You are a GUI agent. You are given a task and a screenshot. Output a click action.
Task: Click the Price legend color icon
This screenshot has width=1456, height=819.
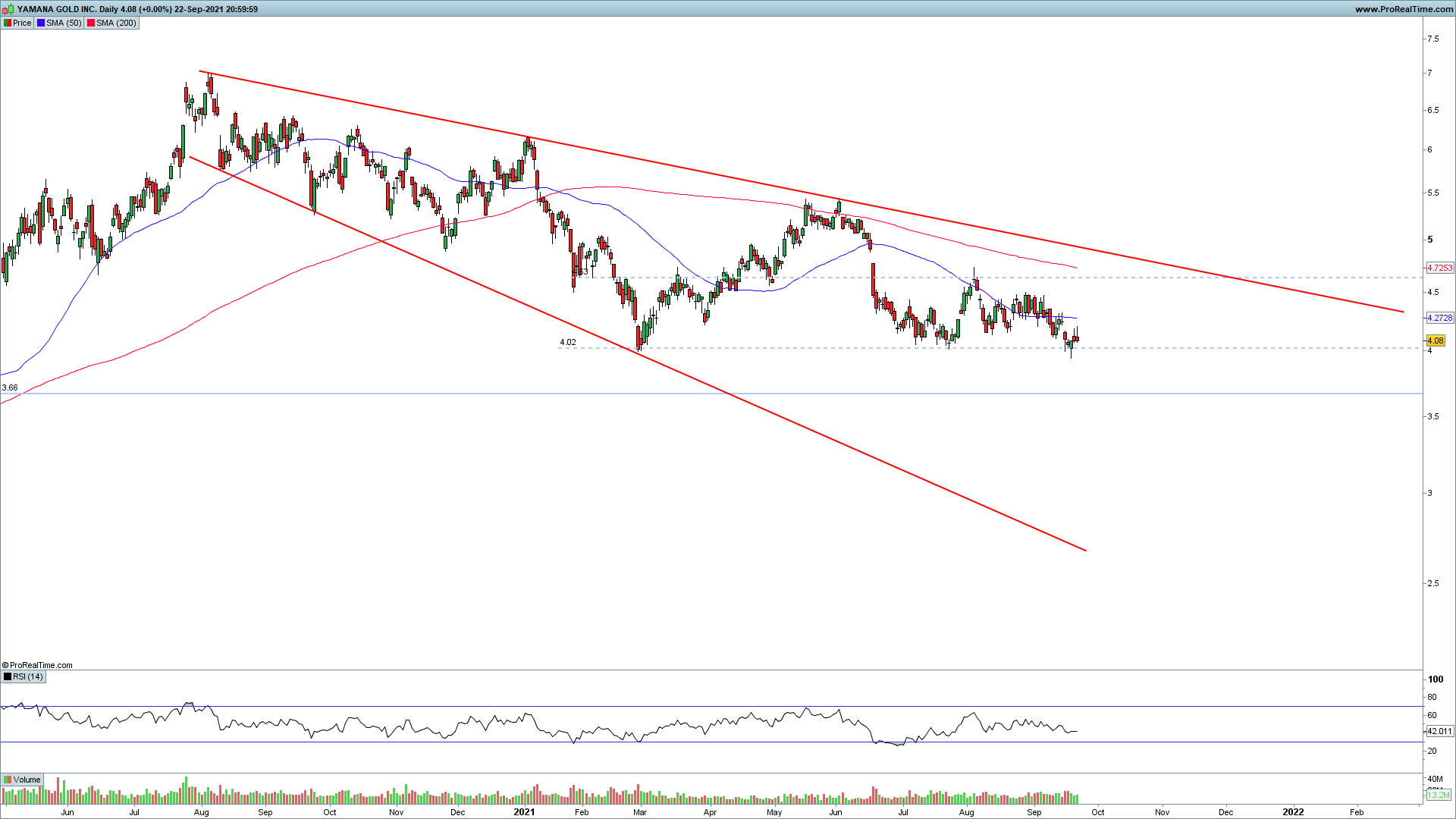pyautogui.click(x=8, y=23)
